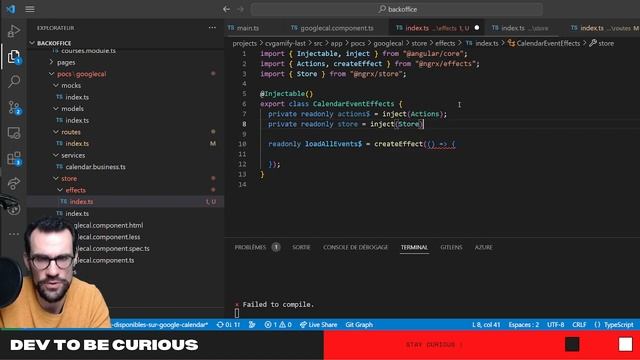Collapse the services folder
Image resolution: width=640 pixels, height=360 pixels.
point(73,156)
